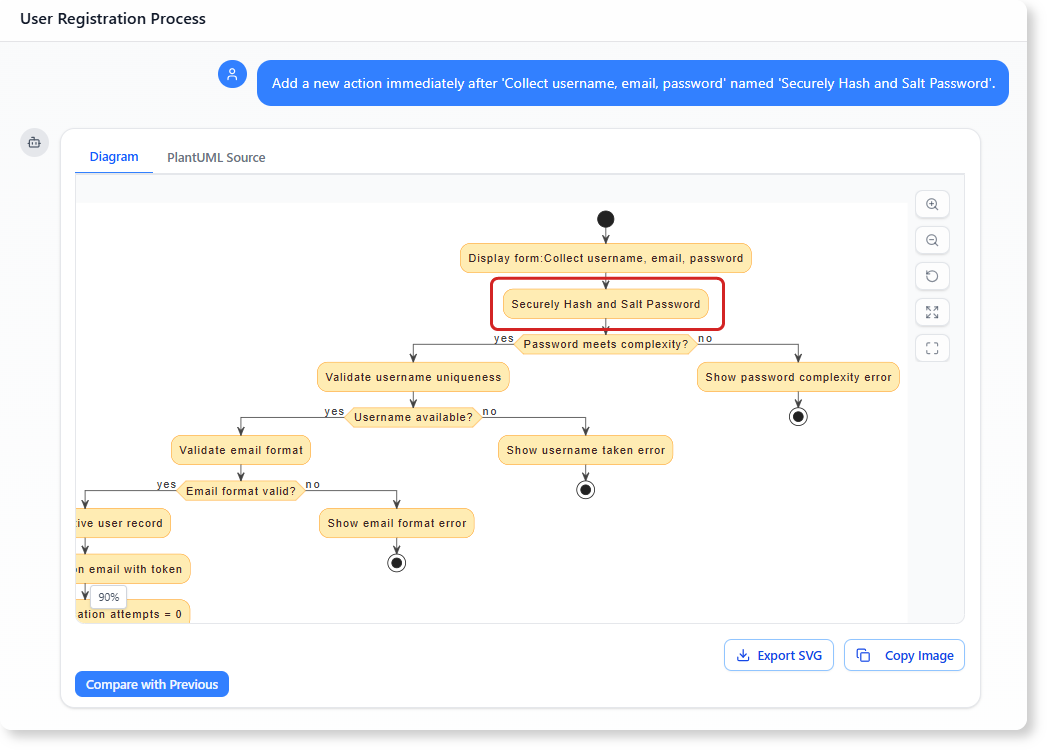This screenshot has width=1049, height=755.
Task: Zoom in on the diagram
Action: [x=932, y=204]
